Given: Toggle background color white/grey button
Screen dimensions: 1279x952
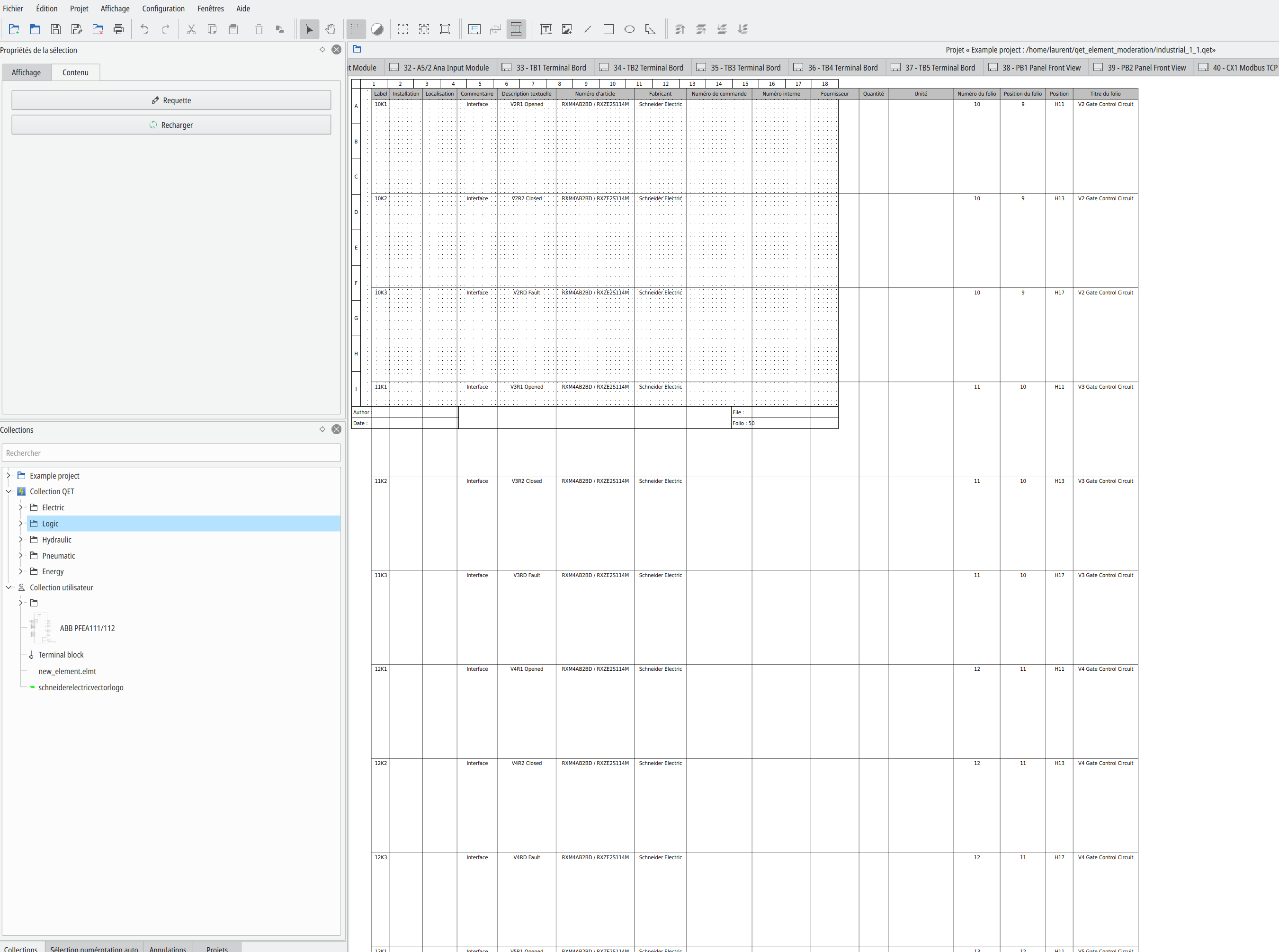Looking at the screenshot, I should click(377, 29).
